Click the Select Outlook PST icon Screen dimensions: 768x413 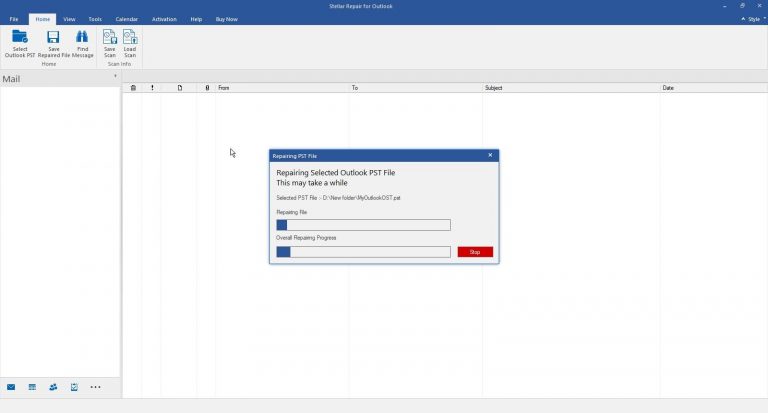20,37
